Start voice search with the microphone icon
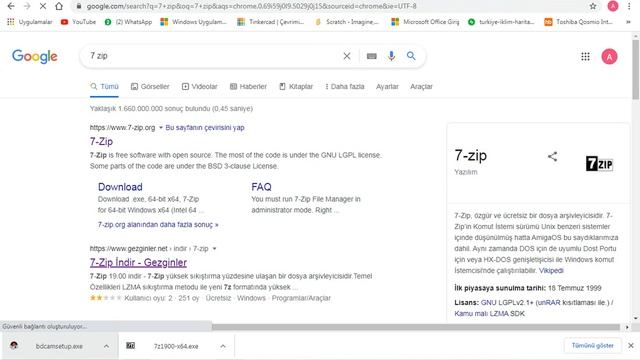This screenshot has height=360, width=640. pos(391,56)
